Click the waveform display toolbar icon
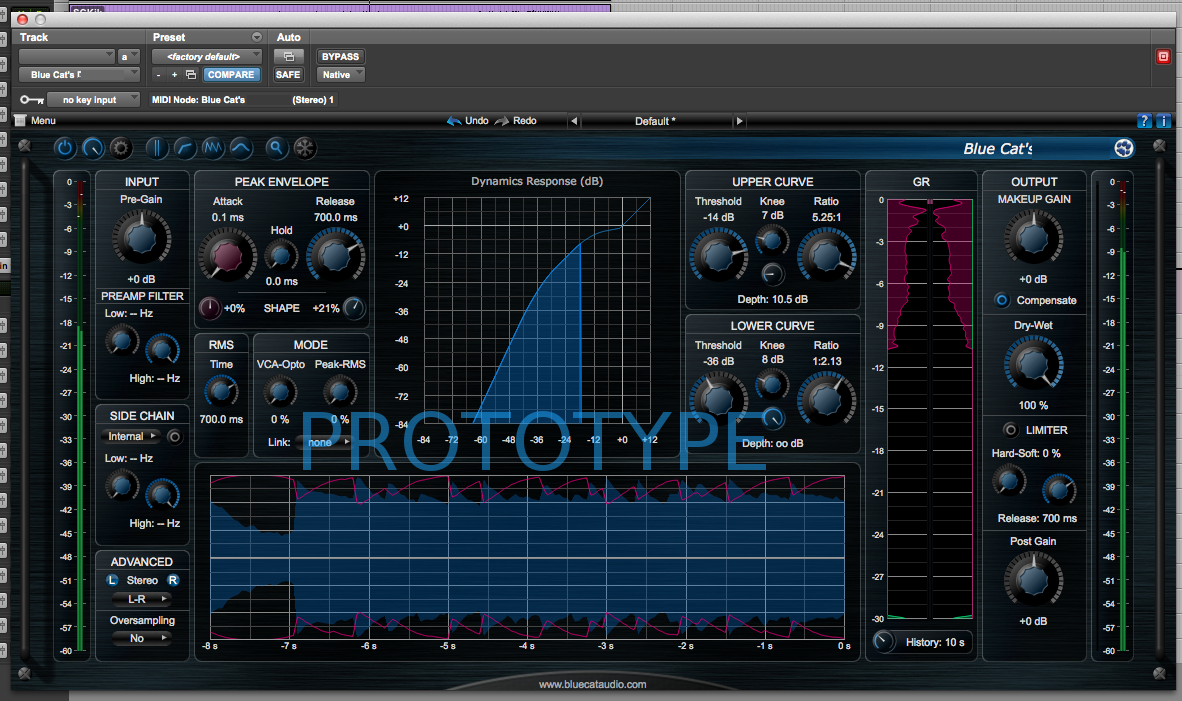Image resolution: width=1182 pixels, height=701 pixels. coord(213,148)
